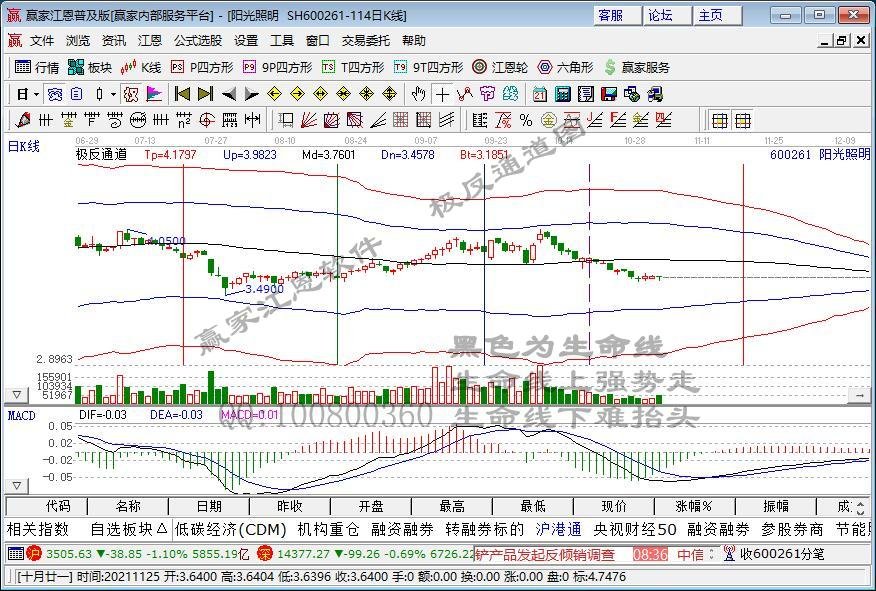
Task: Sort by the 现价 column header
Action: (613, 506)
